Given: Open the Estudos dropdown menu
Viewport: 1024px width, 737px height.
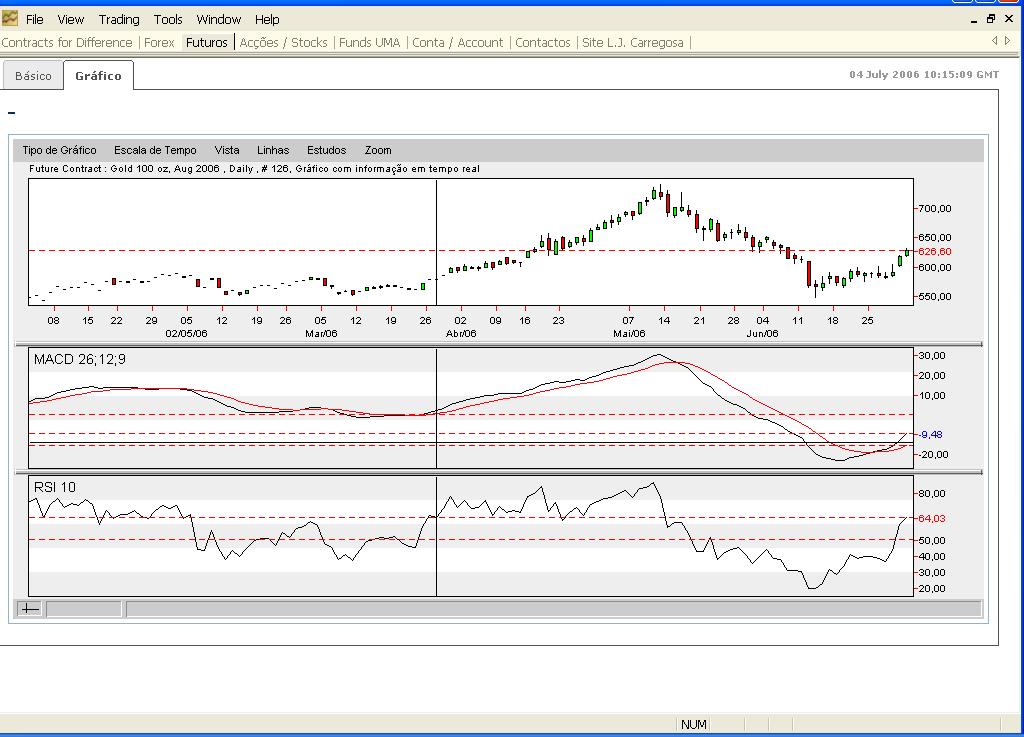Looking at the screenshot, I should tap(326, 150).
